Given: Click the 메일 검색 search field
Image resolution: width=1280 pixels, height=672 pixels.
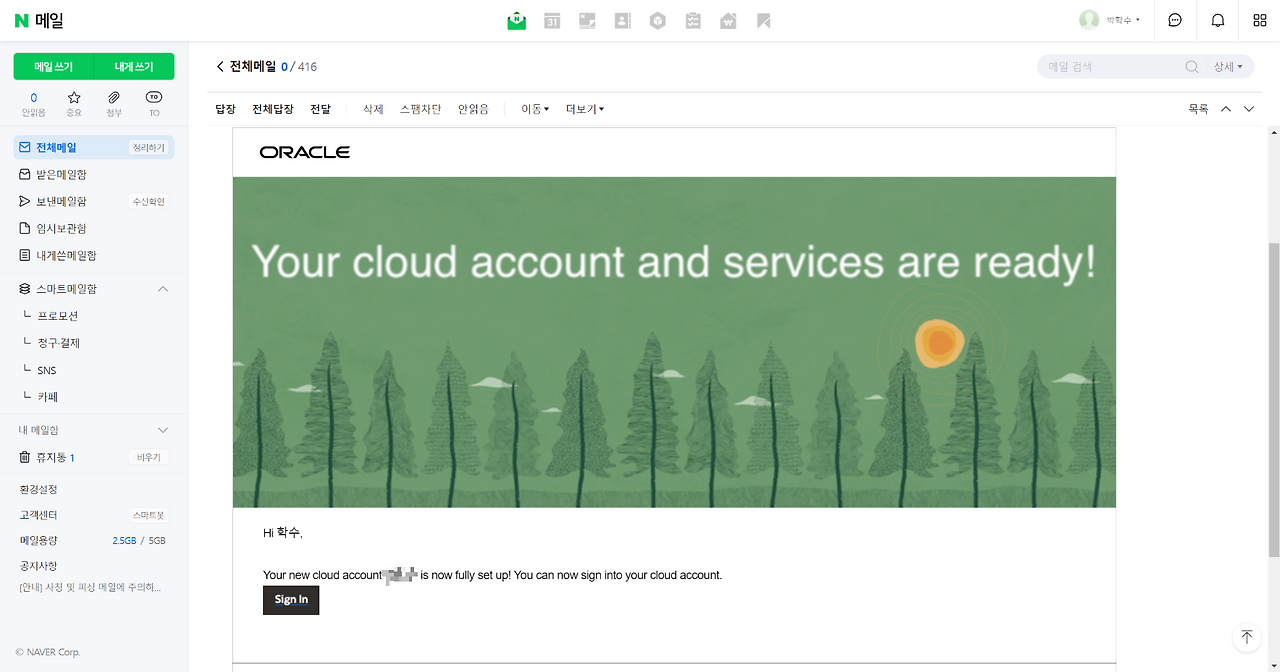Looking at the screenshot, I should 1110,67.
